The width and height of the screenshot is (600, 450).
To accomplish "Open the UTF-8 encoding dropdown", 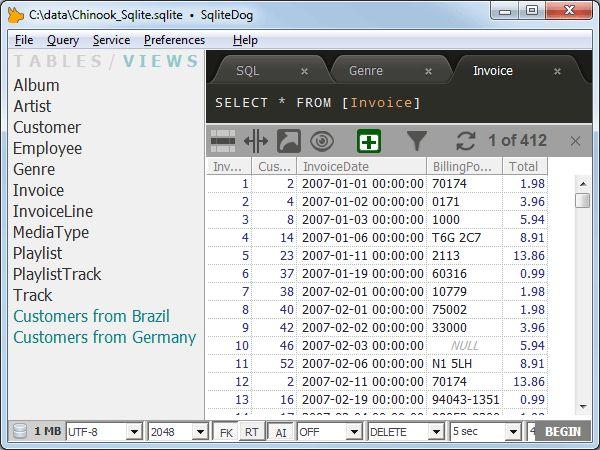I will [104, 432].
